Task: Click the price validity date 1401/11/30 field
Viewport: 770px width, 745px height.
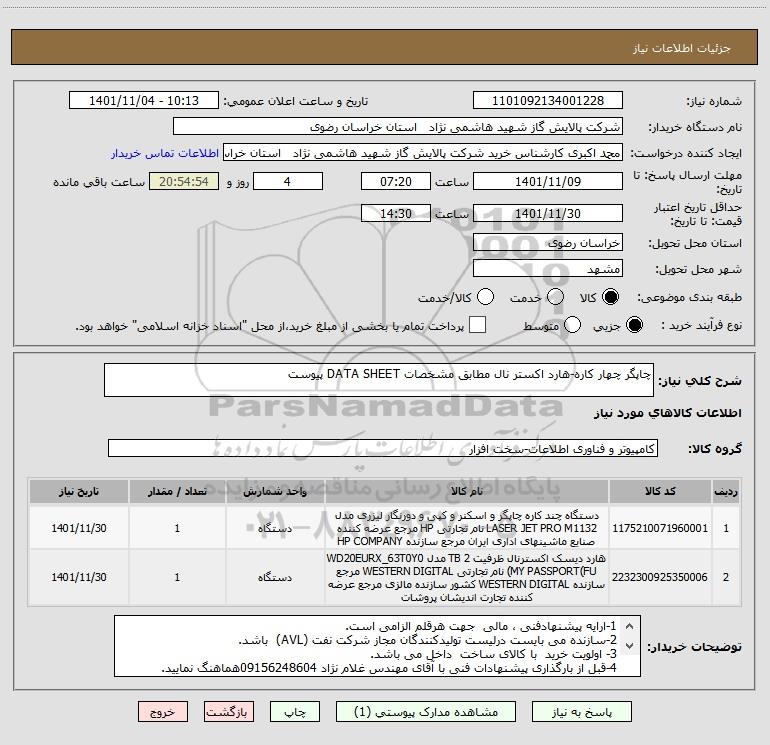Action: (548, 213)
